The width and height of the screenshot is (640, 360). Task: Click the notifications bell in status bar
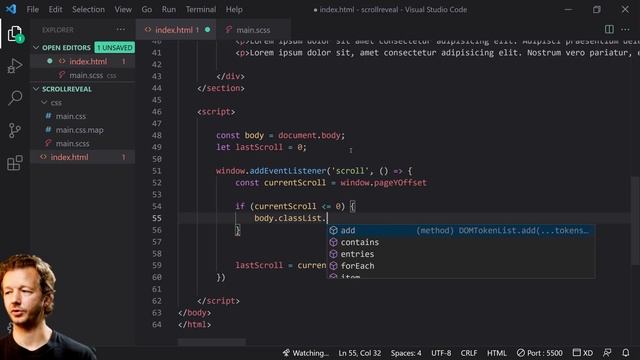pos(625,353)
